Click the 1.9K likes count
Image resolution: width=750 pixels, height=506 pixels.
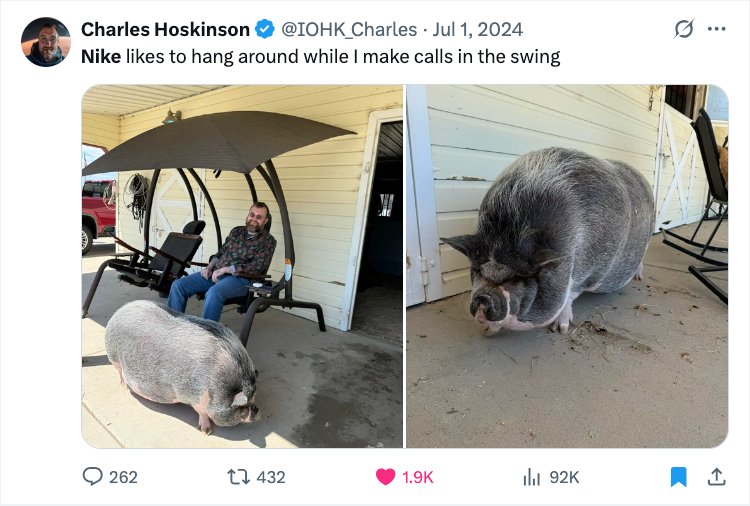click(418, 477)
